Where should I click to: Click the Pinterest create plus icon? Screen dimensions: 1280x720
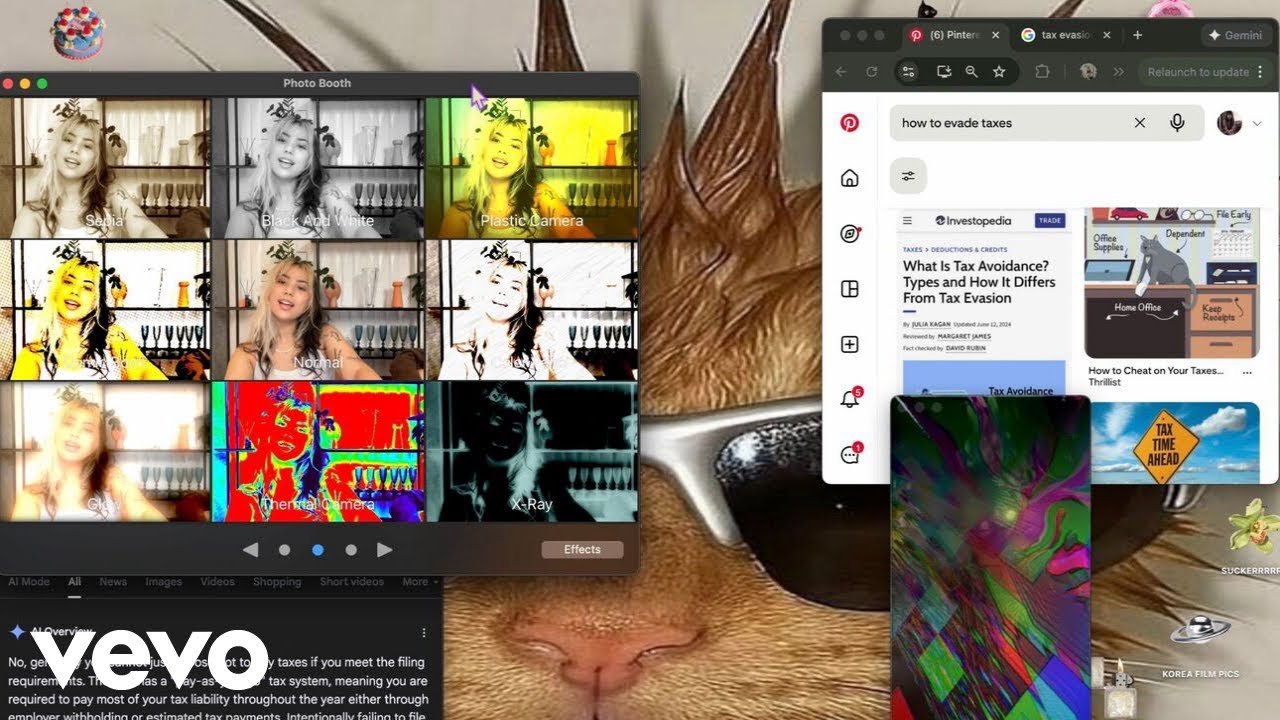tap(849, 345)
